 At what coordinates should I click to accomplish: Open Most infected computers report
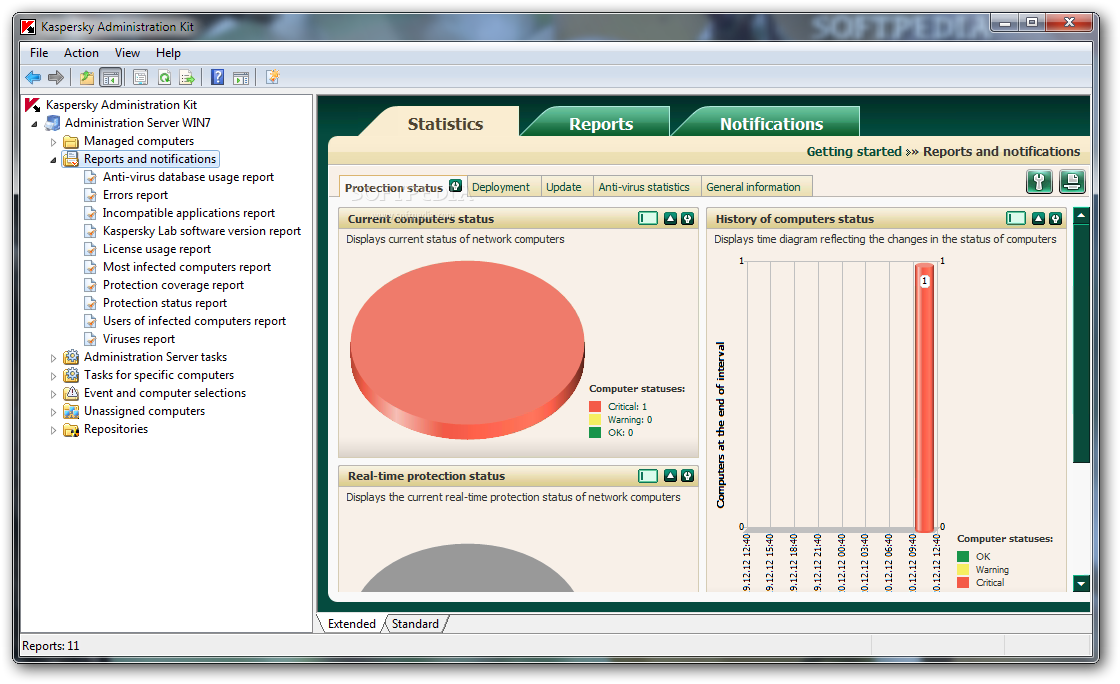coord(186,267)
